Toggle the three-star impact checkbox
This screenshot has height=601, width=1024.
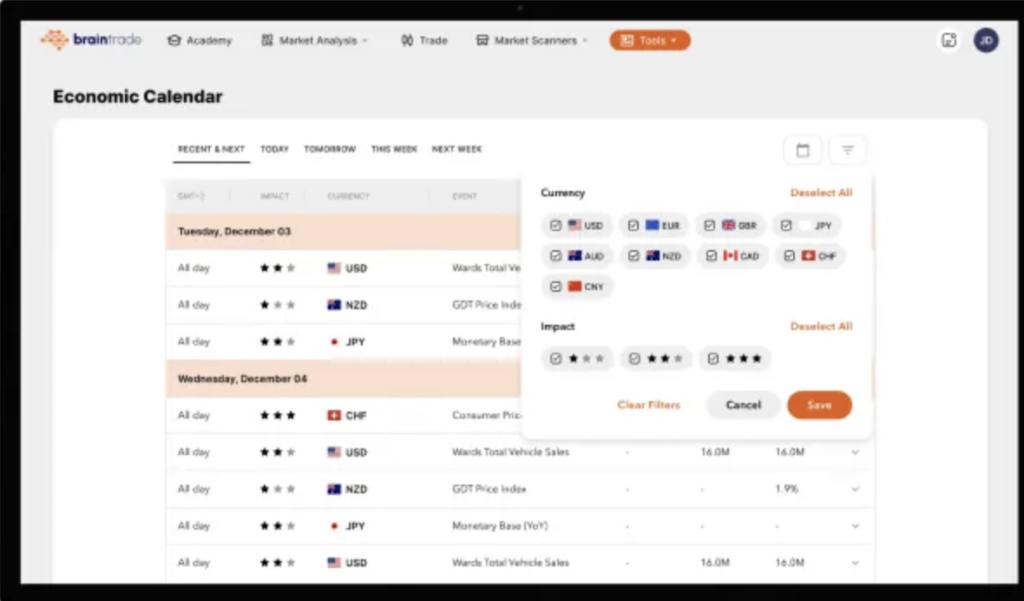[x=713, y=359]
